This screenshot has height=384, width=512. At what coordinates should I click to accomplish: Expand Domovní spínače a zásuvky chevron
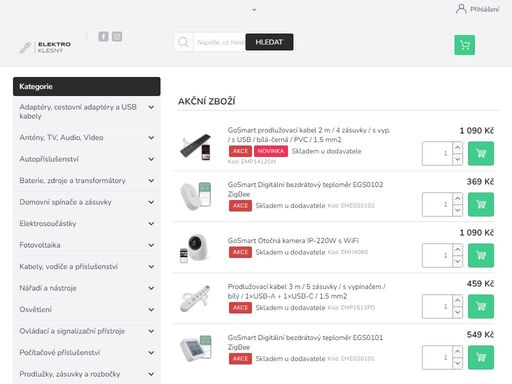(x=151, y=202)
